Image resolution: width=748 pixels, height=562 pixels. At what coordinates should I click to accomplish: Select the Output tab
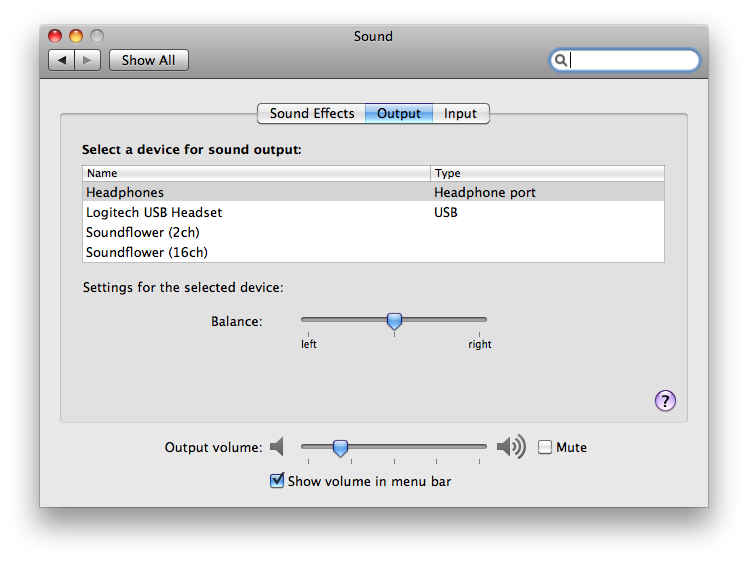pos(399,114)
